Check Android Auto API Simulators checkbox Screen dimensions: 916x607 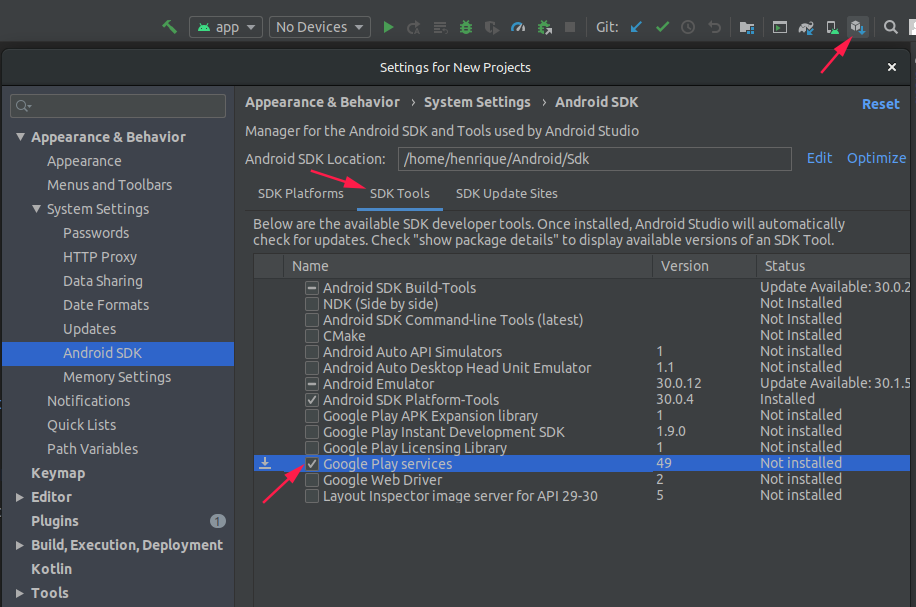(x=312, y=352)
